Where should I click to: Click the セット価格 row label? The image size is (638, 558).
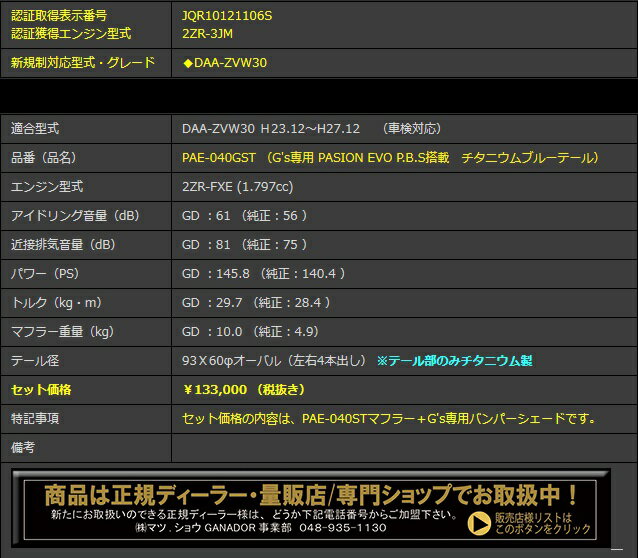(41, 389)
